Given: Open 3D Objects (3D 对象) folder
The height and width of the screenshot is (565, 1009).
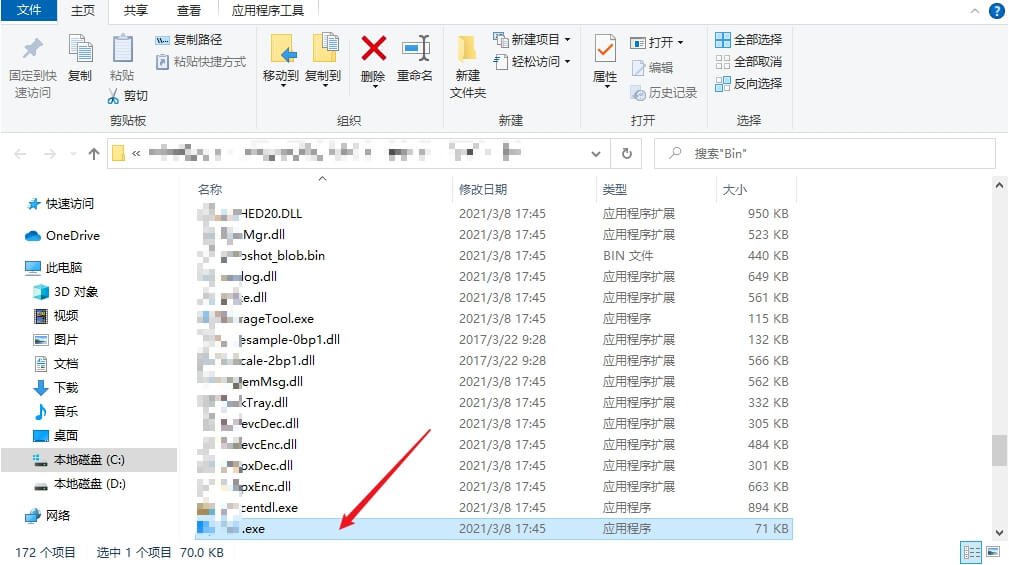Looking at the screenshot, I should (x=66, y=292).
